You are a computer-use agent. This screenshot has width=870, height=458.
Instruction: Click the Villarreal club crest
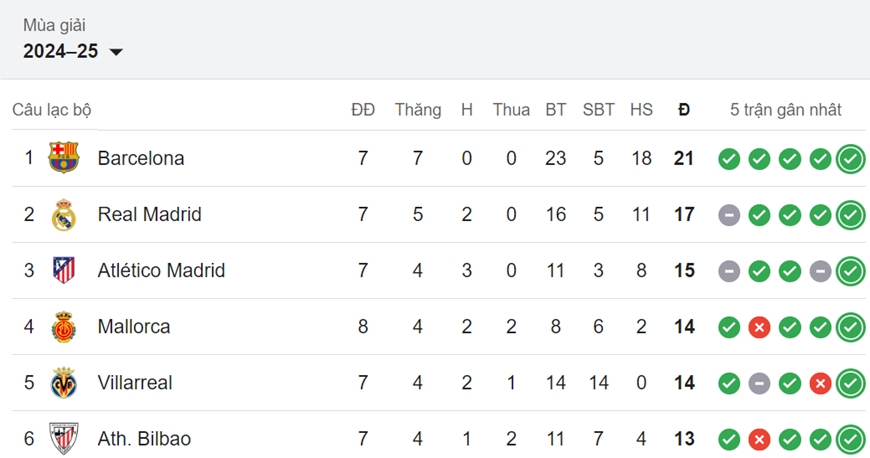point(63,382)
